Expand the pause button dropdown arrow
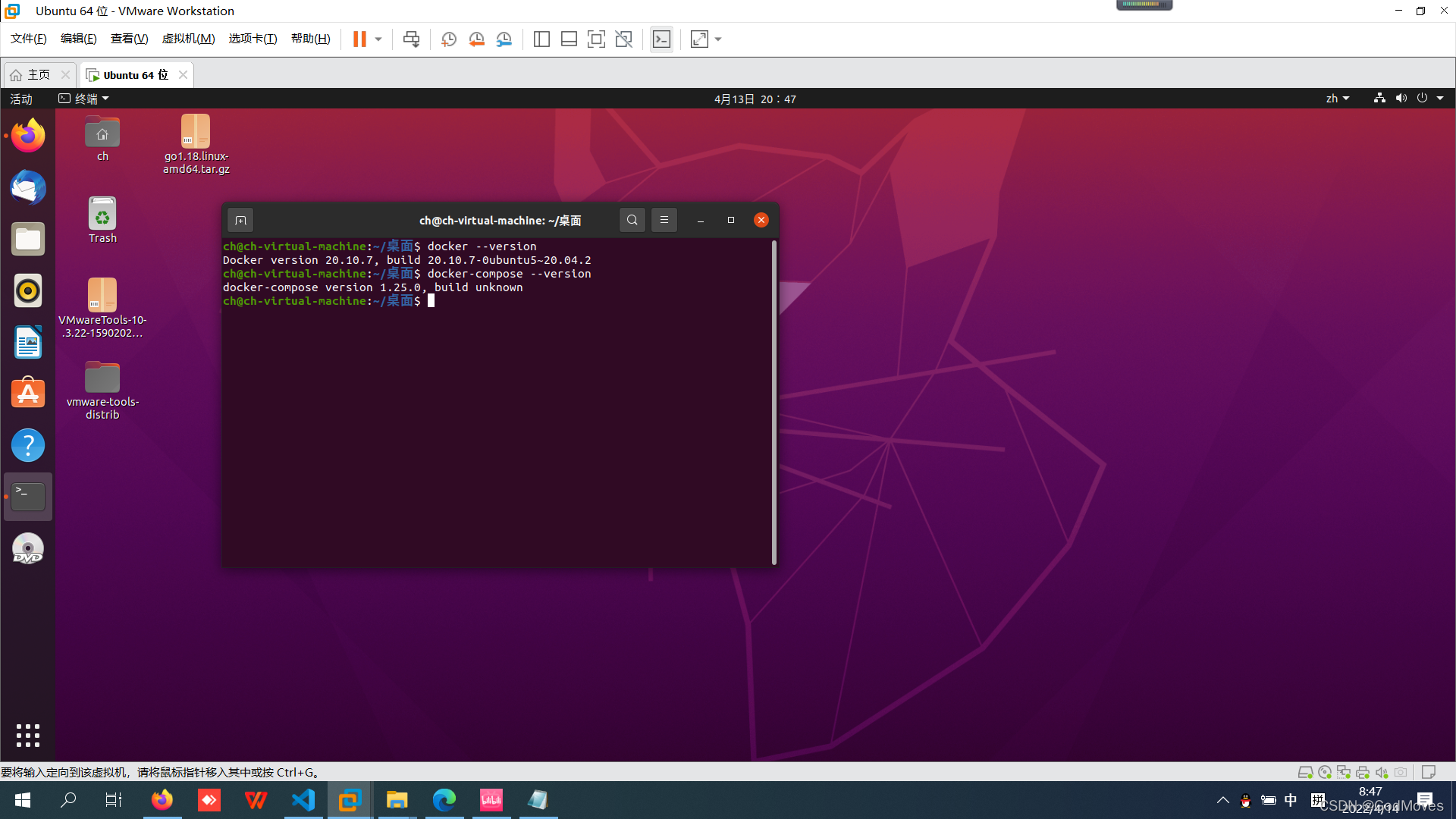1456x819 pixels. (x=378, y=39)
